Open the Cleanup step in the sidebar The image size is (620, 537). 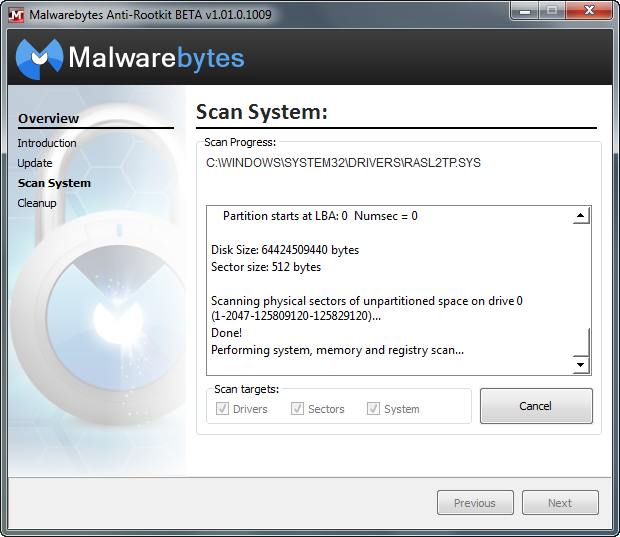point(37,203)
